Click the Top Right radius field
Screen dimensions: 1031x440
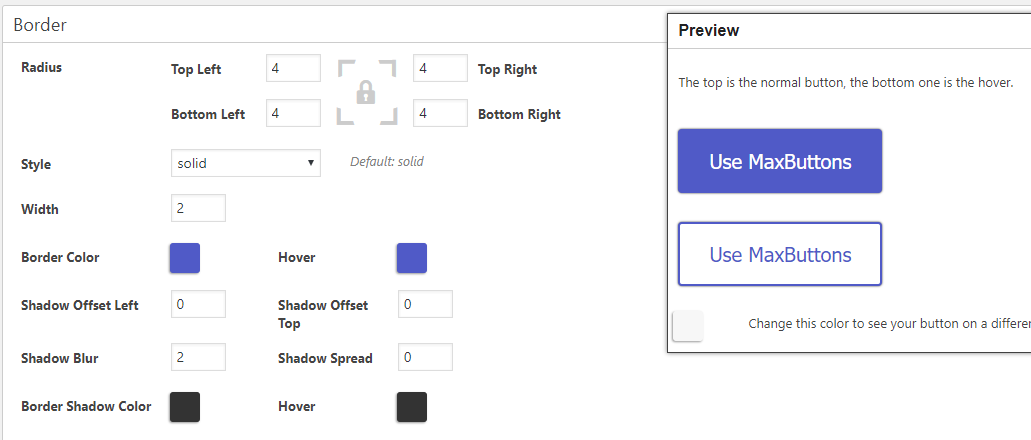click(x=441, y=68)
